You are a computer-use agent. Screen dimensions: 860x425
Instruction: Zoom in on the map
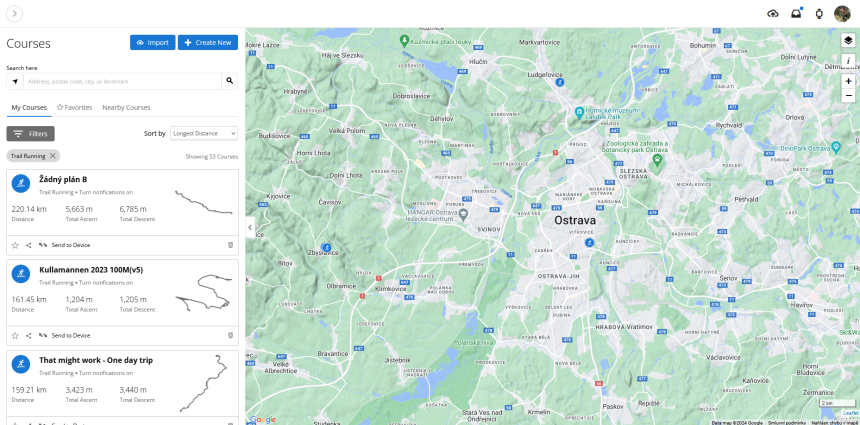click(848, 81)
